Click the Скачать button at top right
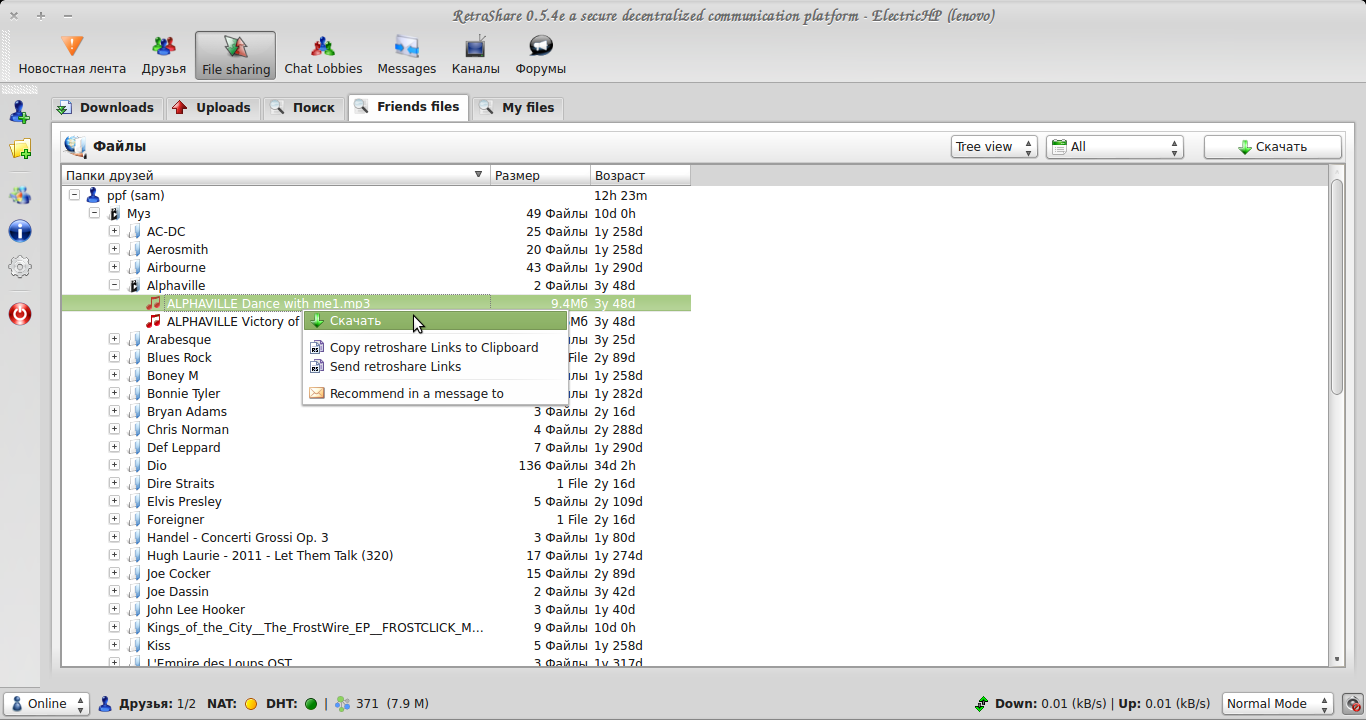1366x720 pixels. 1272,147
